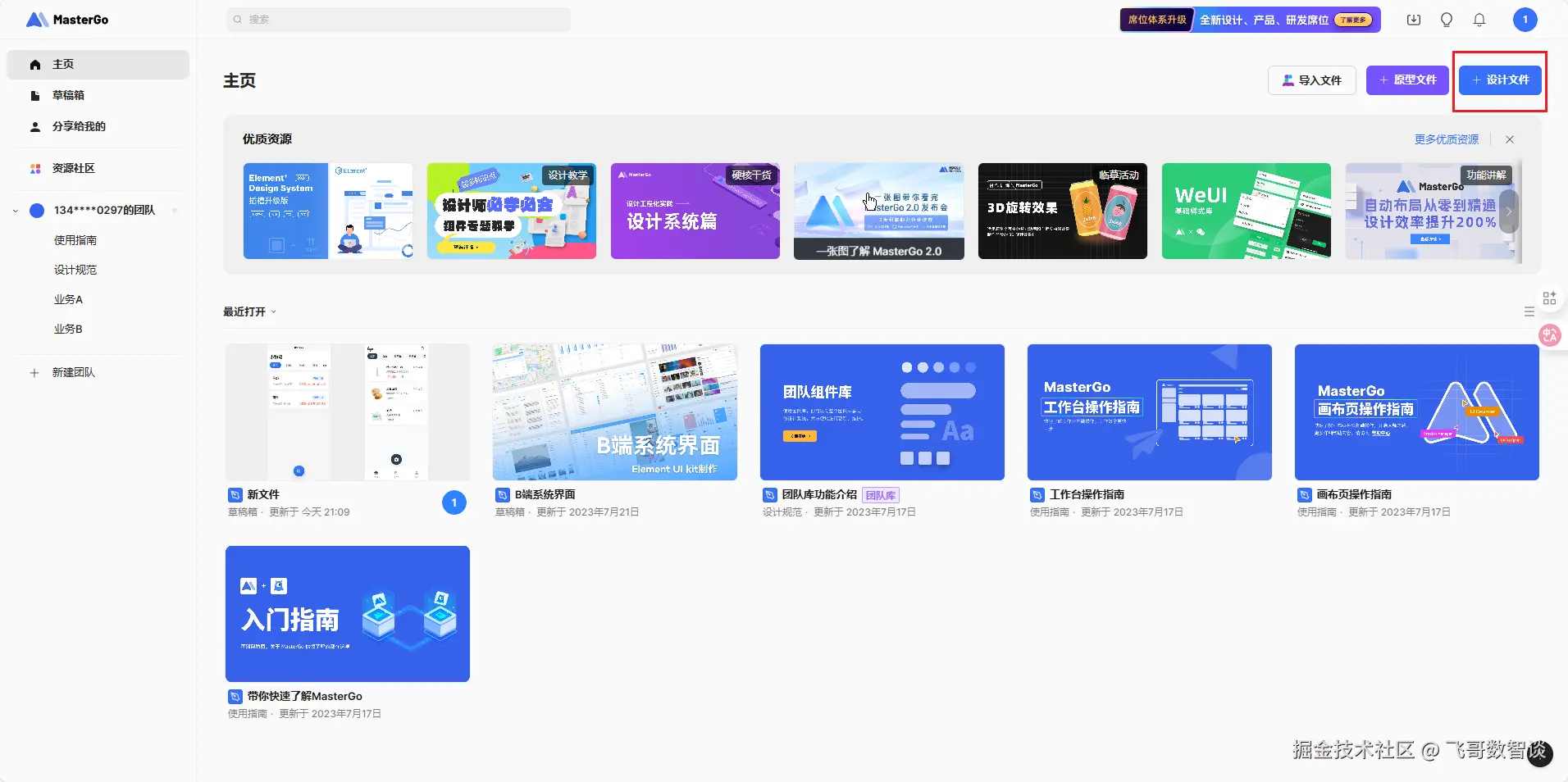Select 使用指南 project
Viewport: 1568px width, 782px height.
(x=75, y=240)
